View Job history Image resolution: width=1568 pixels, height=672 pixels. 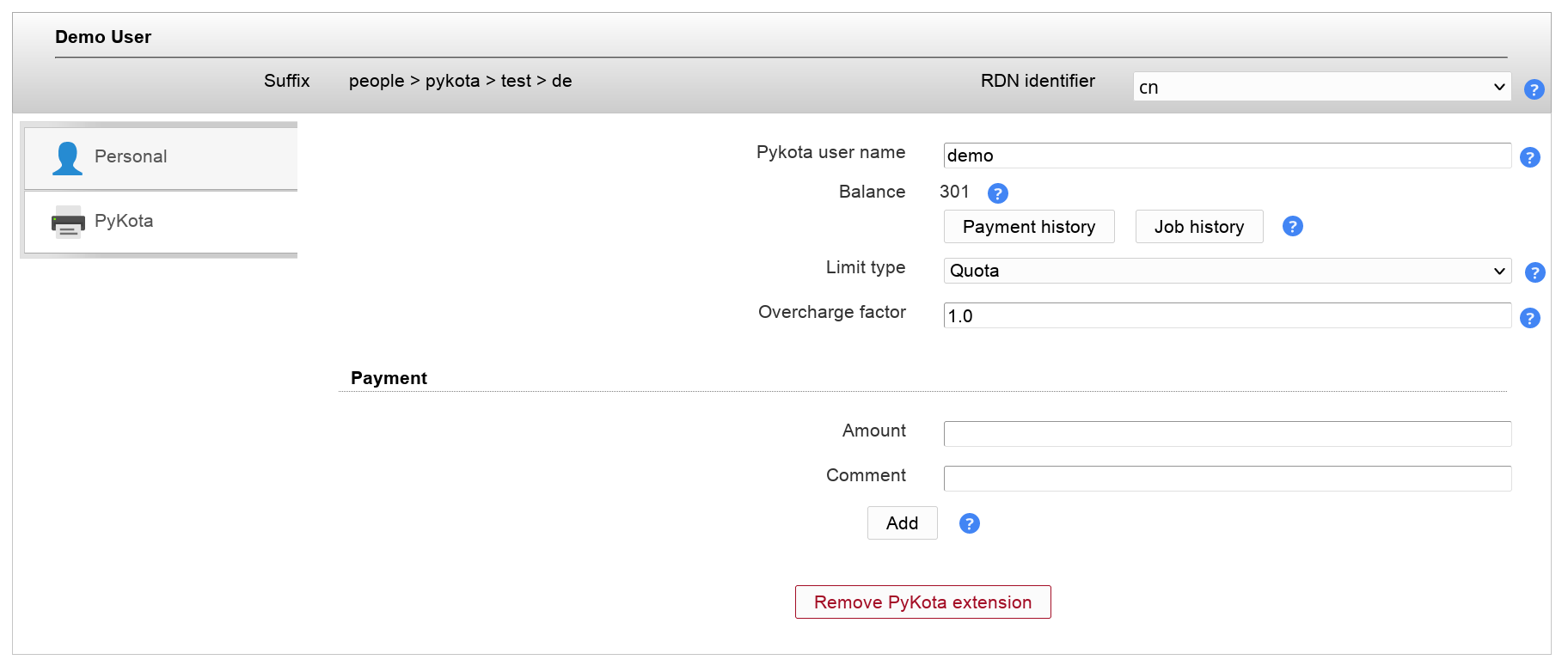pyautogui.click(x=1198, y=227)
